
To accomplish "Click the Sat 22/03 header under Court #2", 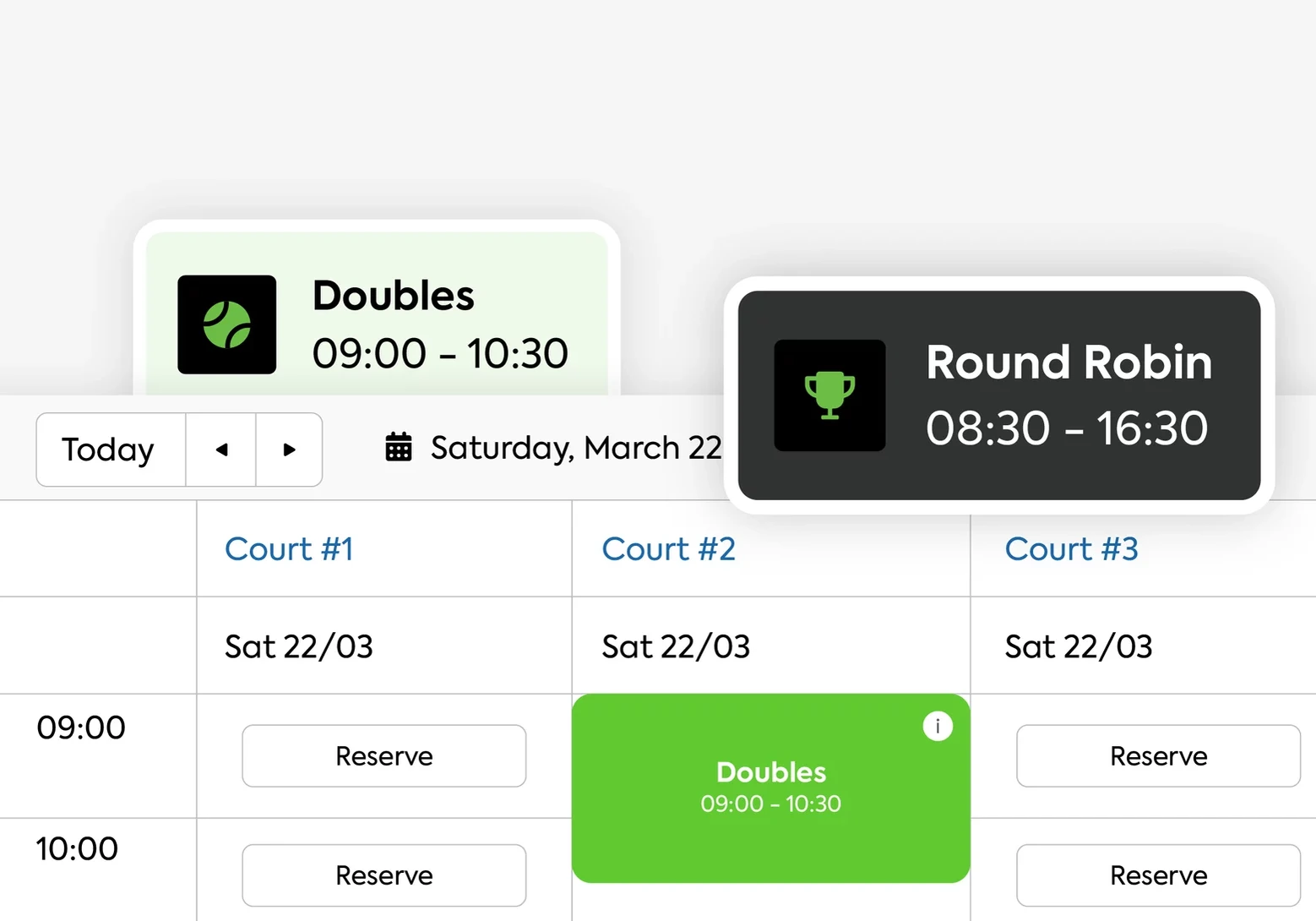I will point(675,646).
